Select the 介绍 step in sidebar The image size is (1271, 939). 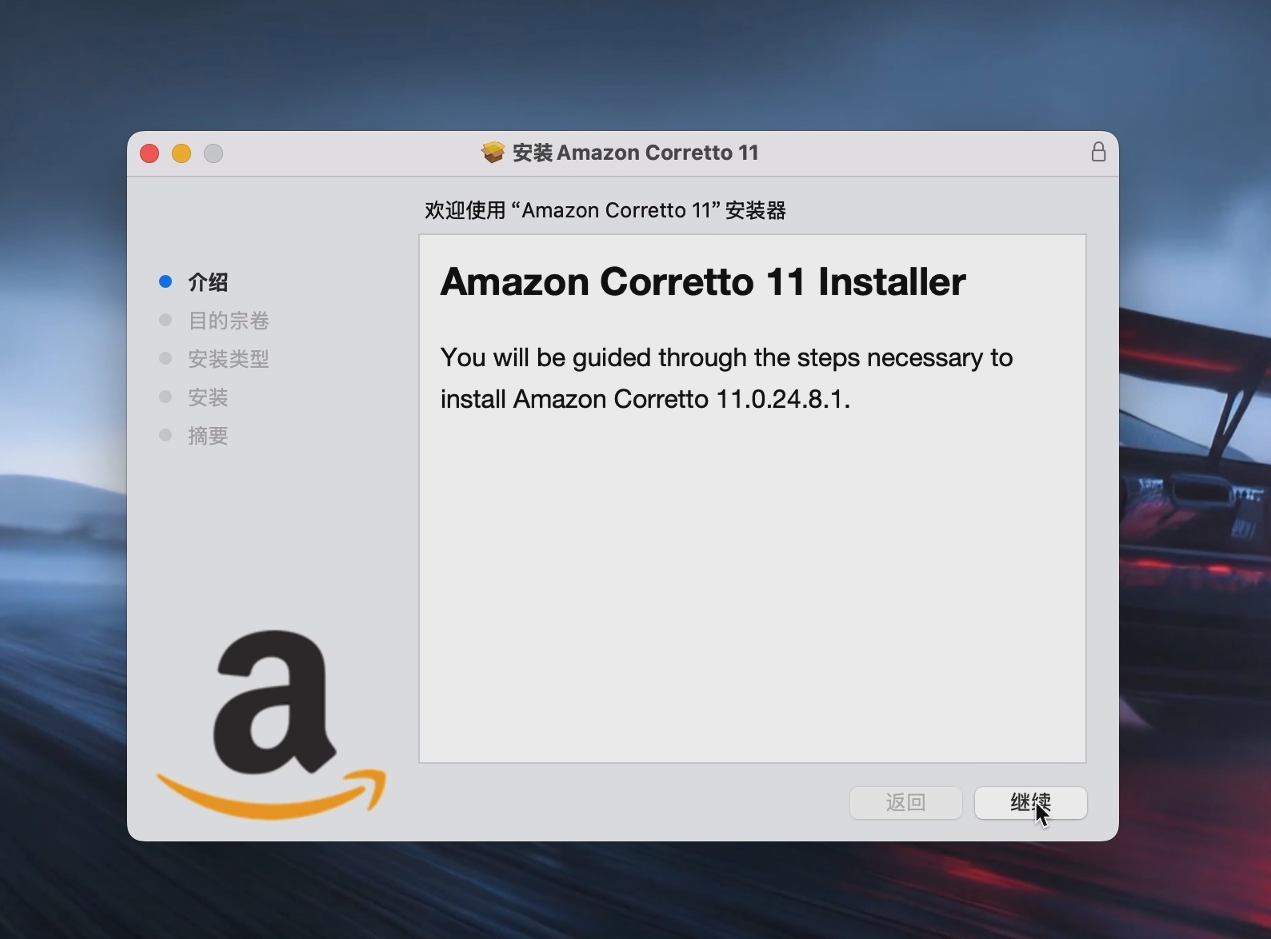click(x=208, y=282)
